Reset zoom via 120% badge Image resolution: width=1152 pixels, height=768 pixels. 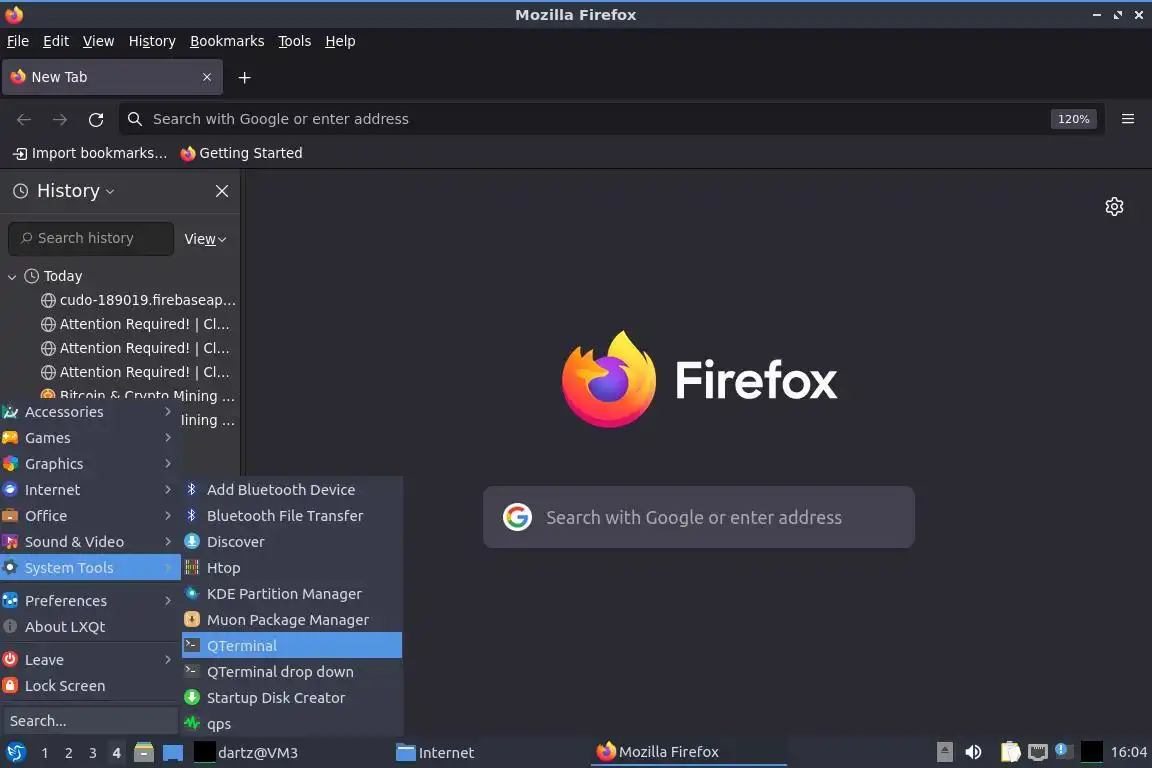1073,119
